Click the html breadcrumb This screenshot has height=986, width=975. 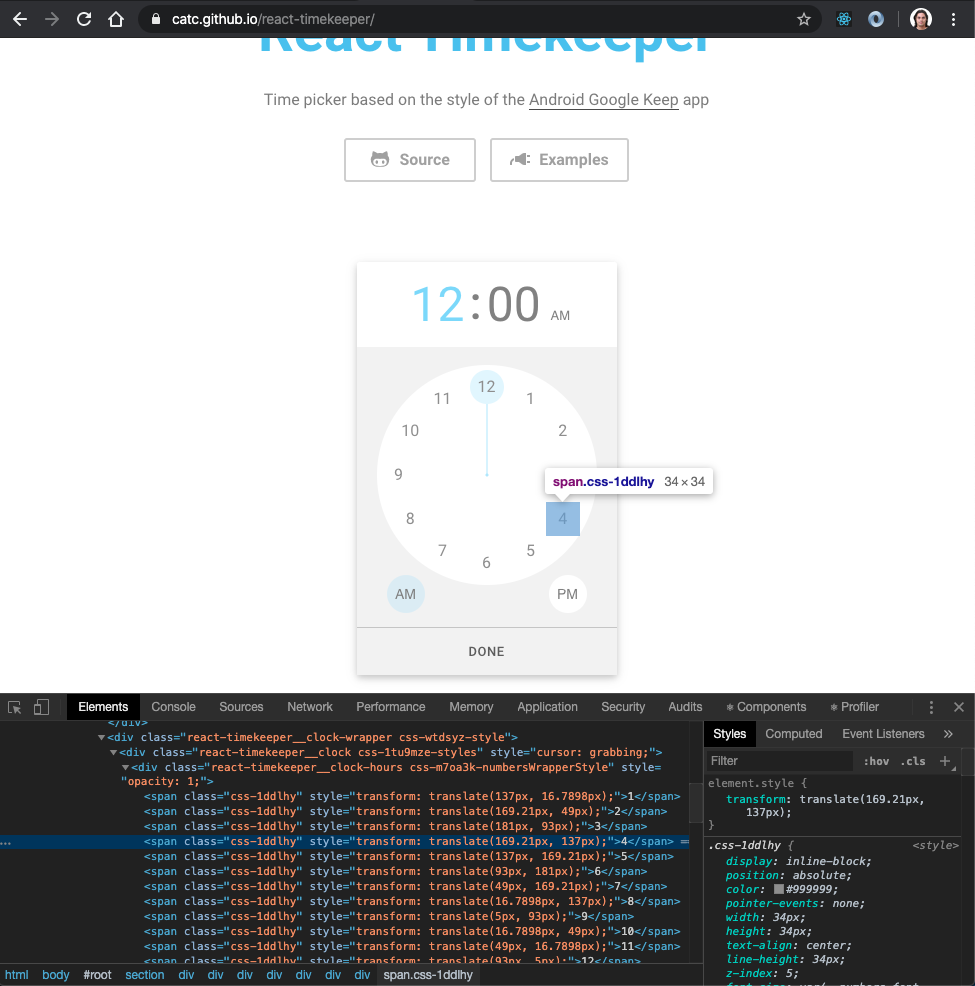[17, 975]
